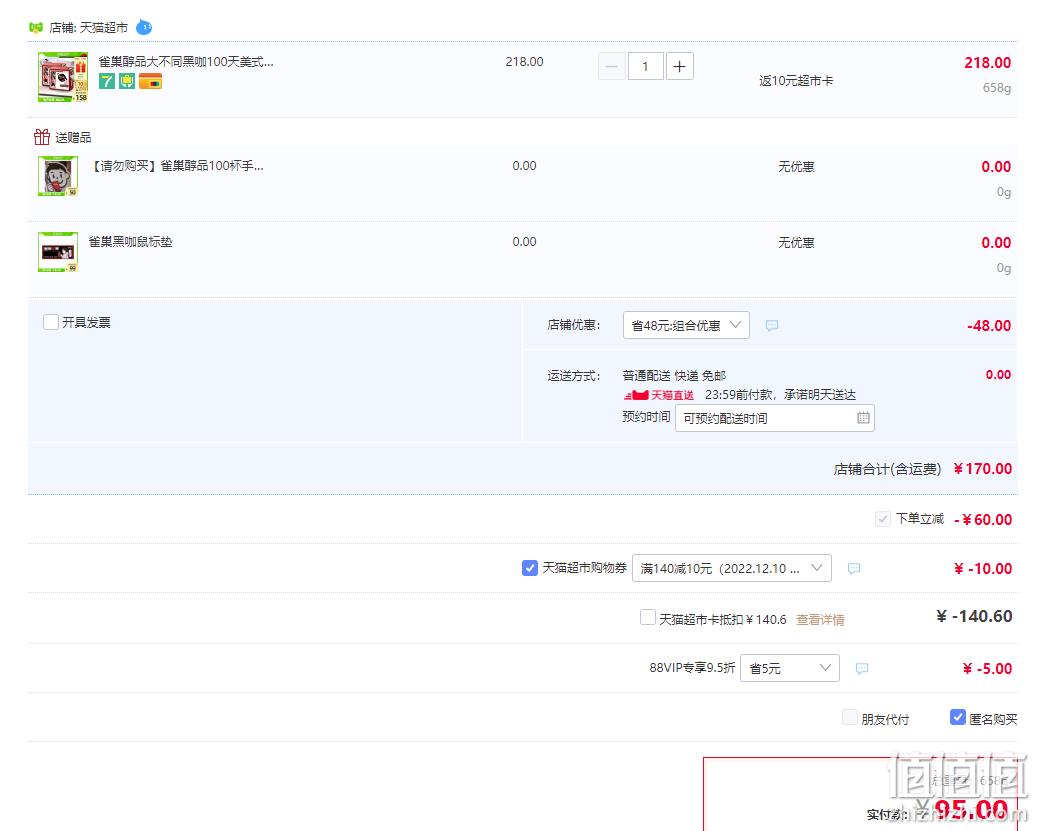Image resolution: width=1037 pixels, height=831 pixels.
Task: Click the 可预约配送时间 delivery time field
Action: (774, 418)
